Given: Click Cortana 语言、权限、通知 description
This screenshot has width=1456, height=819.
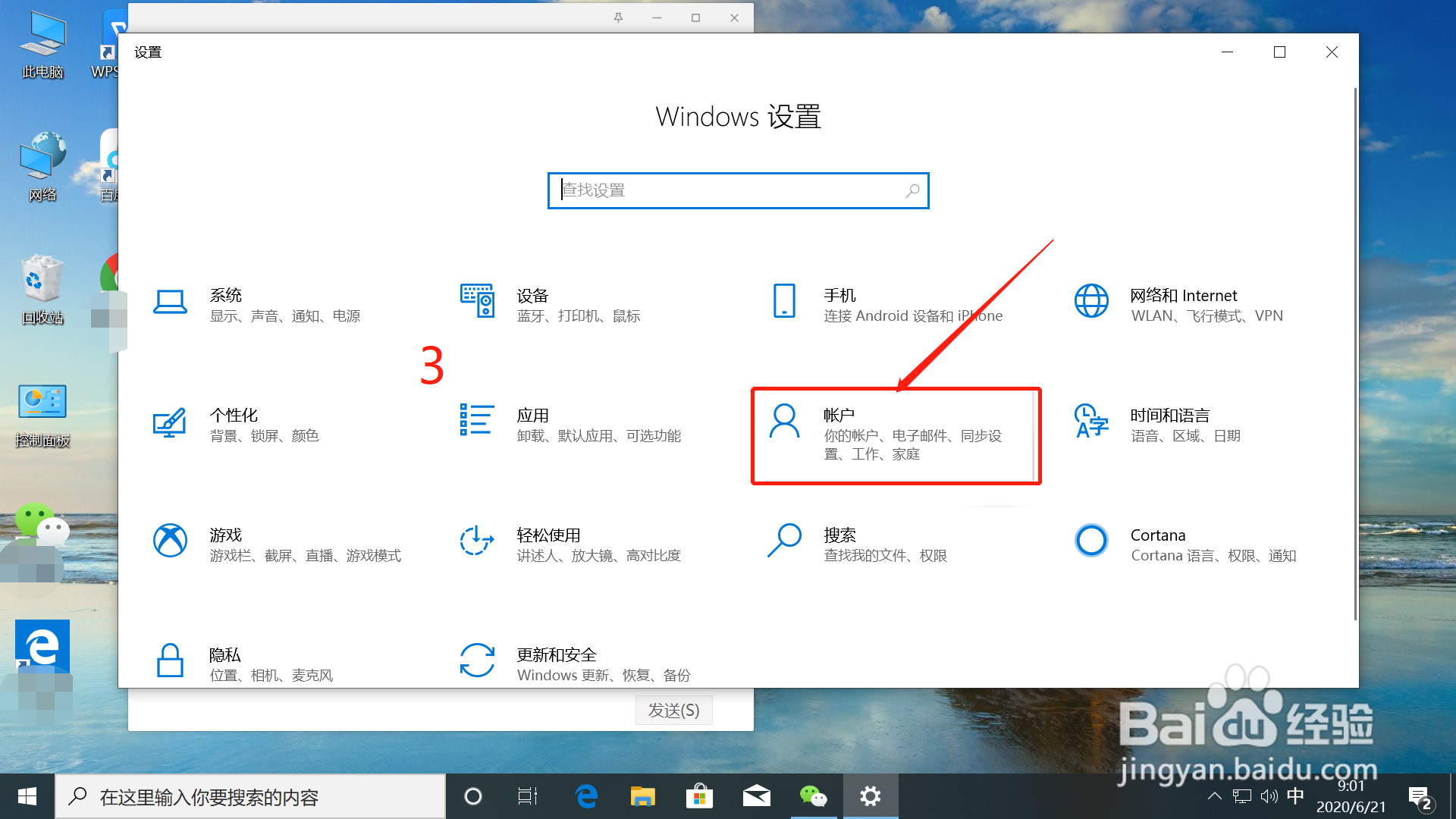Looking at the screenshot, I should click(1213, 556).
